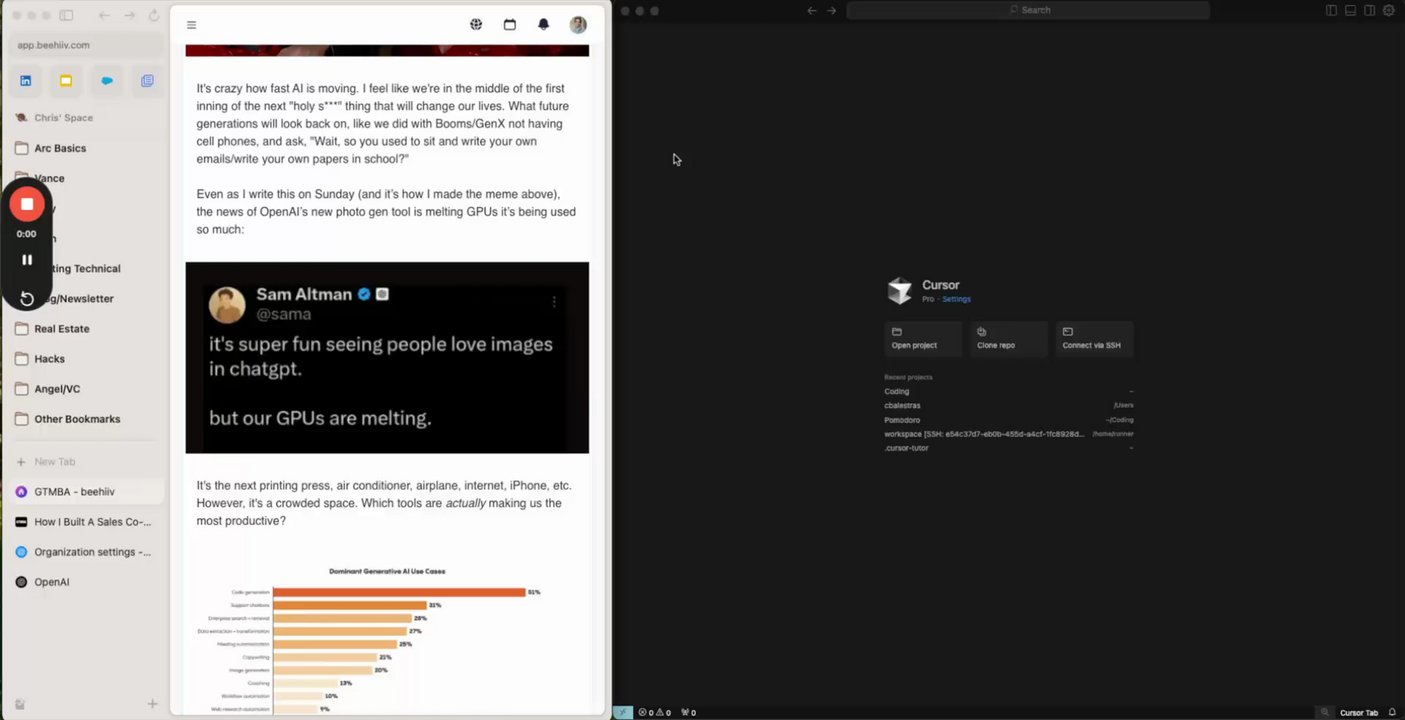The width and height of the screenshot is (1405, 720).
Task: Open the Pomodoro recent project
Action: click(x=1009, y=420)
